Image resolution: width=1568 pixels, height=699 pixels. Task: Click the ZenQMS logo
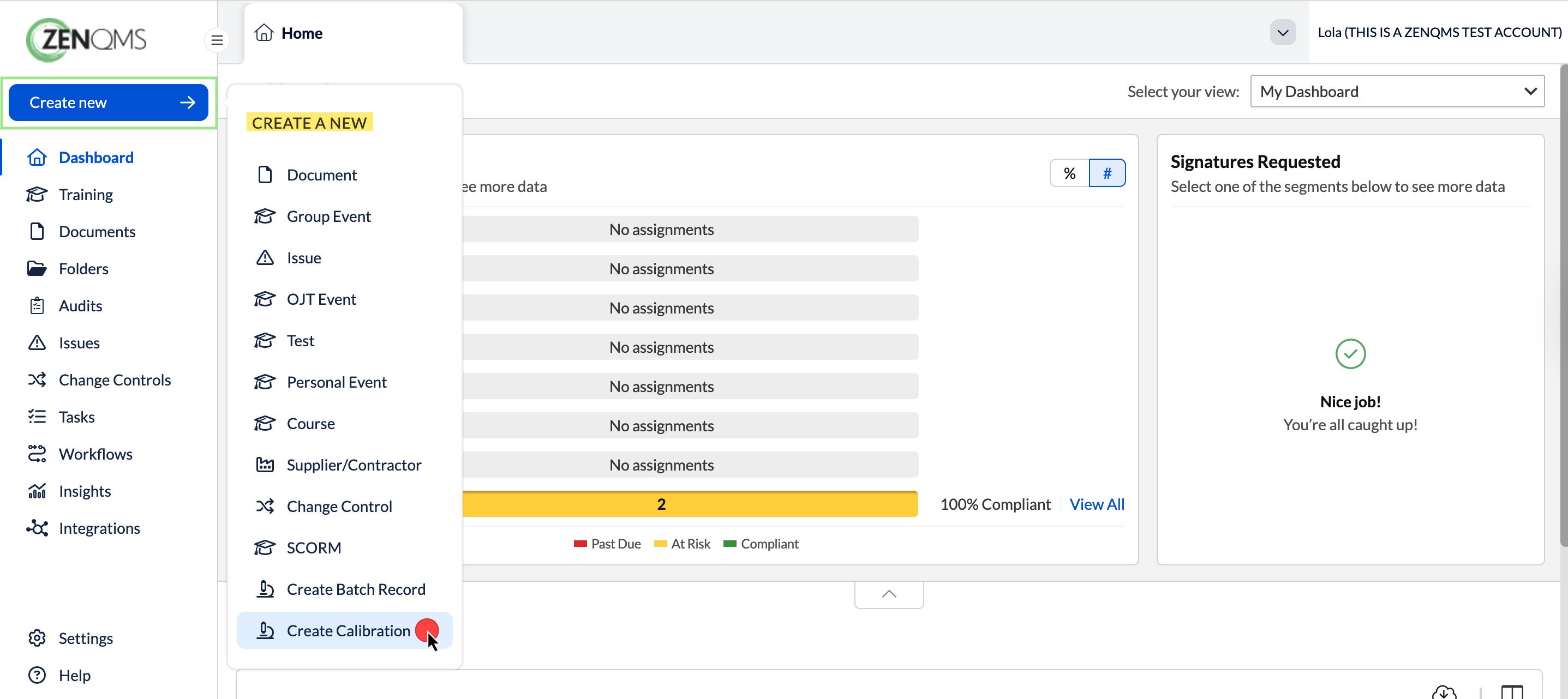(x=86, y=40)
